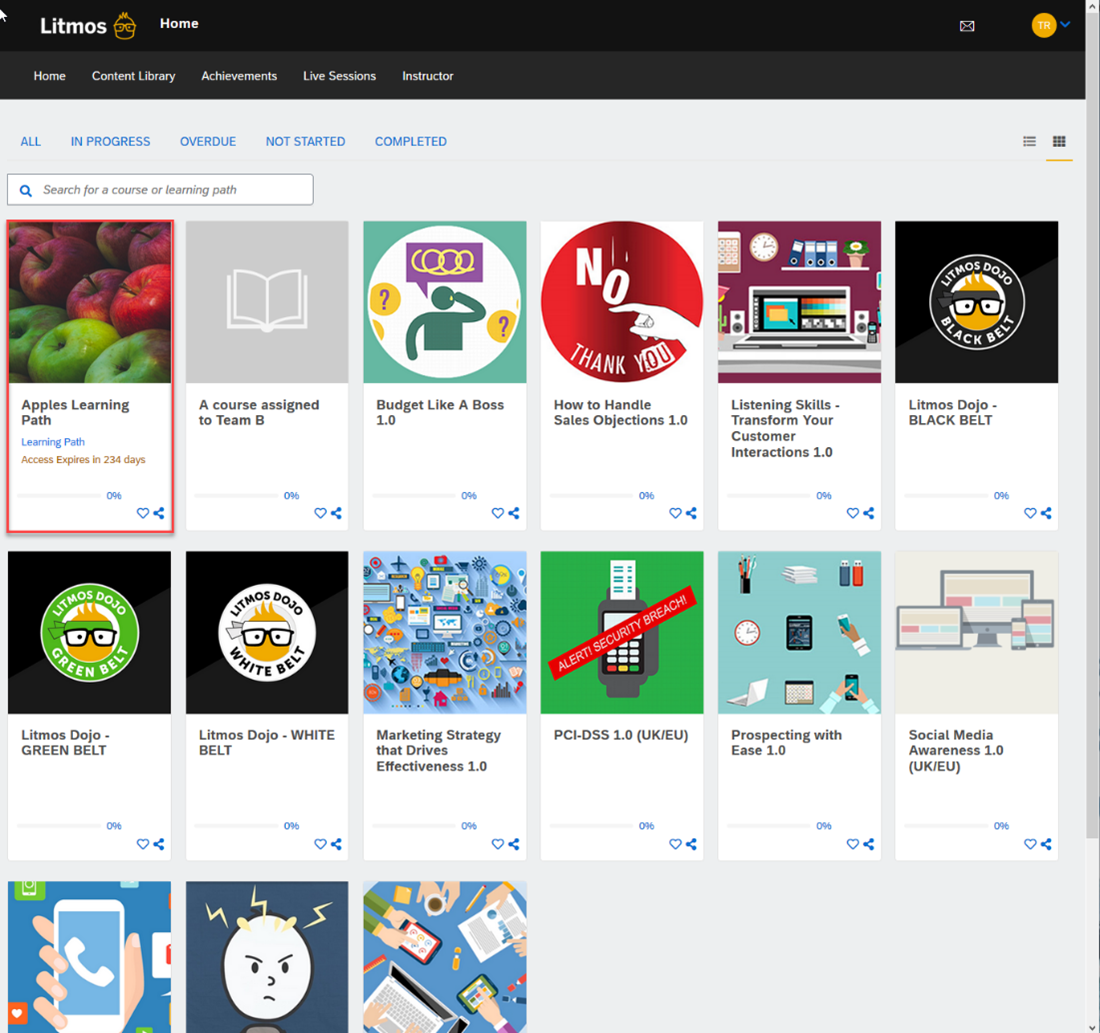Viewport: 1100px width, 1033px height.
Task: Share Litmos Dojo BLACK BELT
Action: point(1047,513)
